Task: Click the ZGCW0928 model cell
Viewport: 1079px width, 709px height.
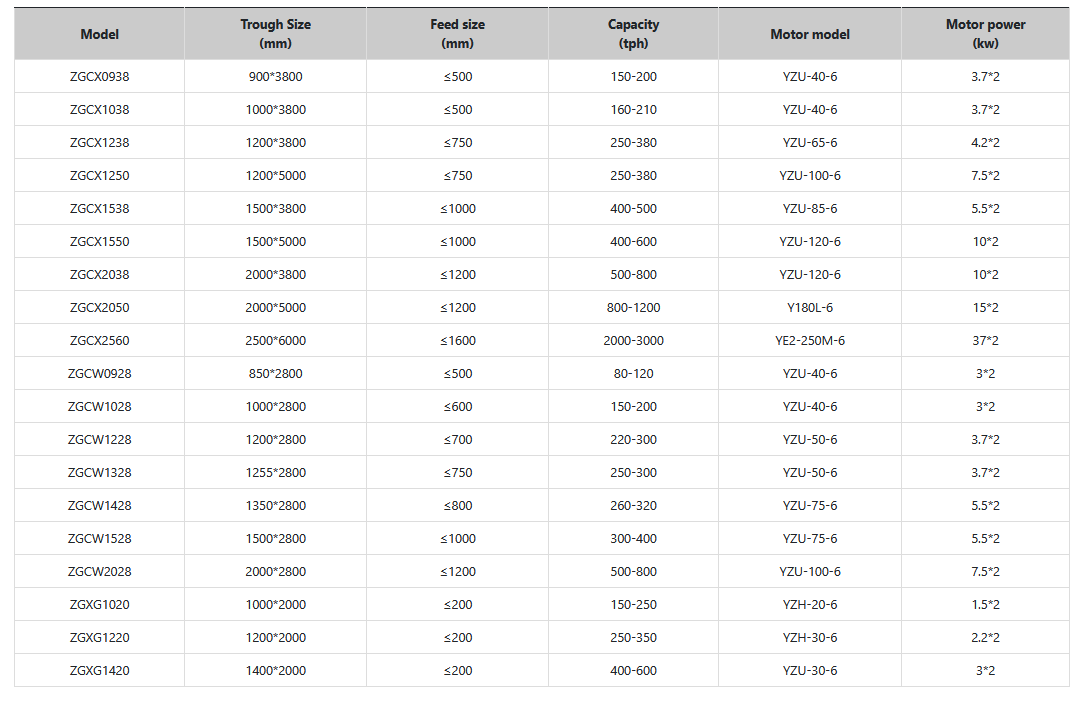Action: [x=99, y=374]
